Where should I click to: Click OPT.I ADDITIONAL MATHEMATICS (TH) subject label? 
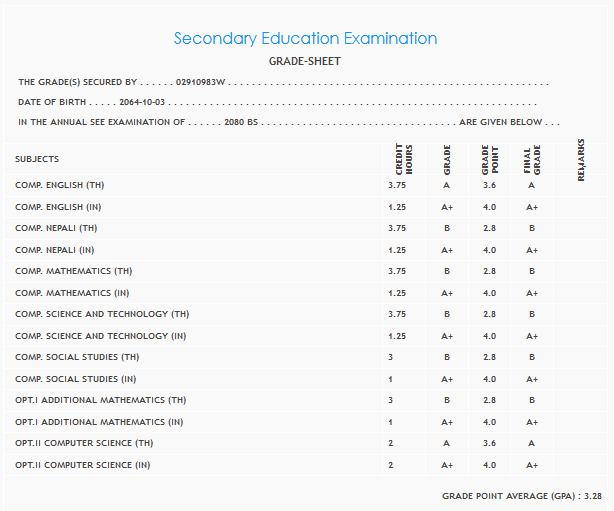(x=100, y=400)
